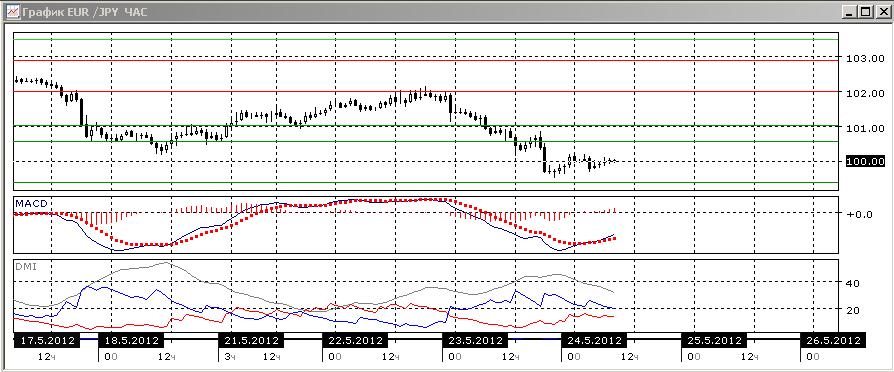This screenshot has height=372, width=894.
Task: Click the 100.00 current price marker
Action: coord(865,161)
